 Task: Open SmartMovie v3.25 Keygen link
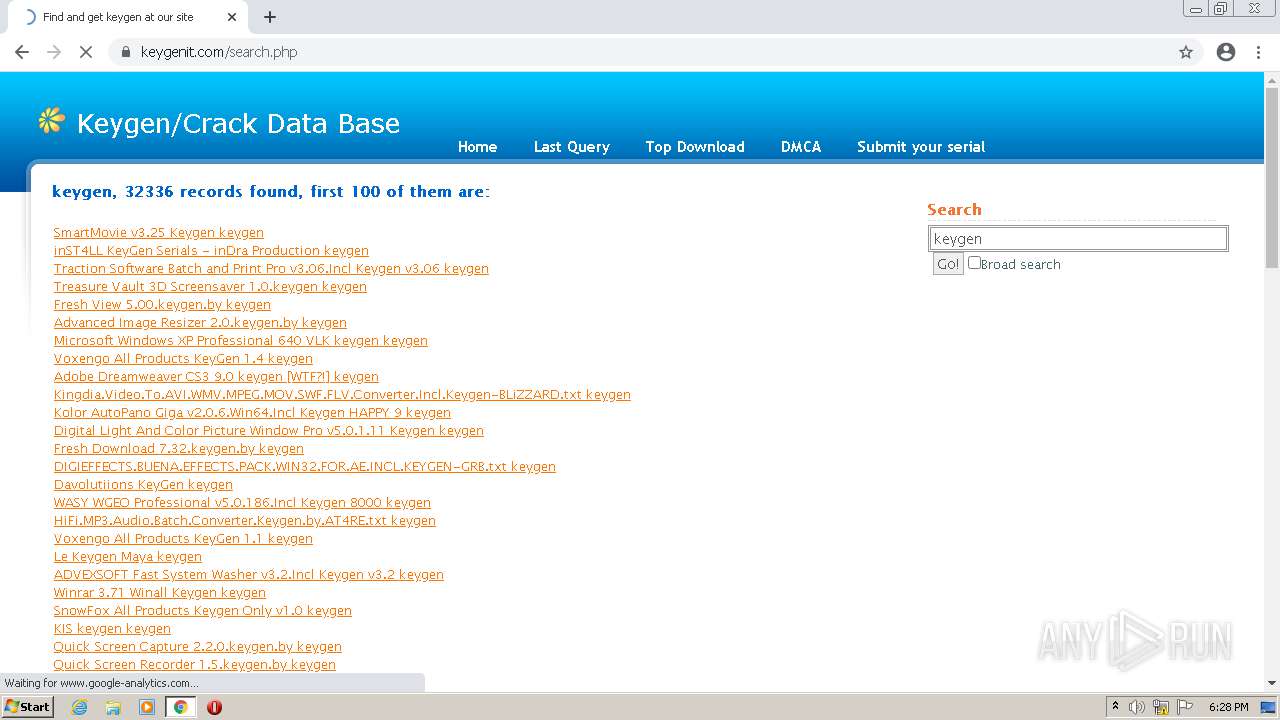coord(159,232)
